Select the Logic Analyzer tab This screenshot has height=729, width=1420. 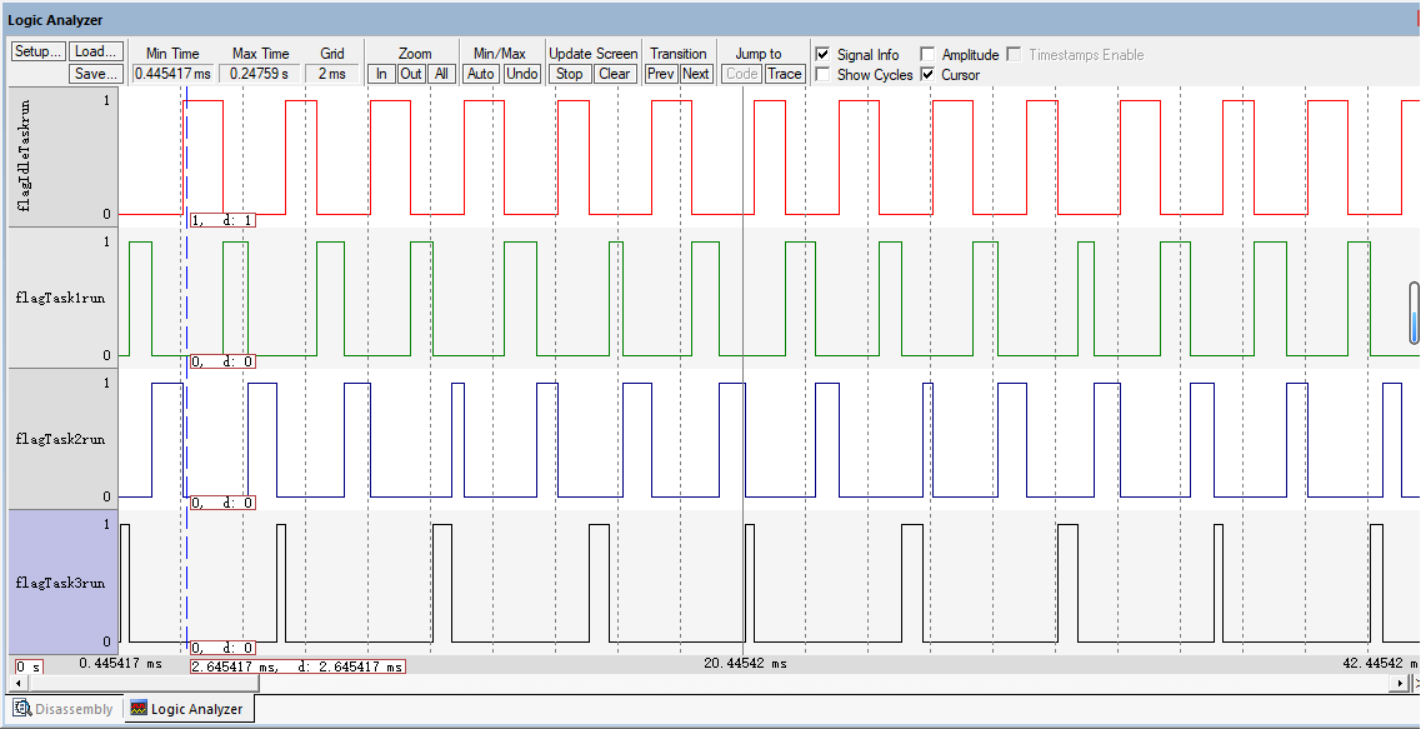(188, 709)
